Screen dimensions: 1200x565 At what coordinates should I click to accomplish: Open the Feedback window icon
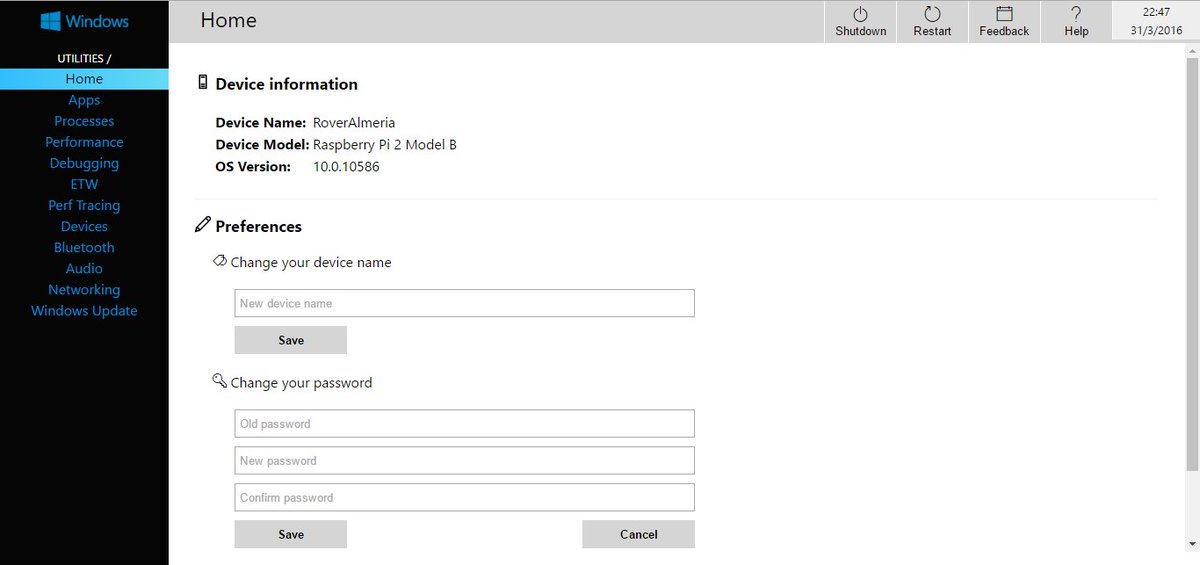[1004, 14]
